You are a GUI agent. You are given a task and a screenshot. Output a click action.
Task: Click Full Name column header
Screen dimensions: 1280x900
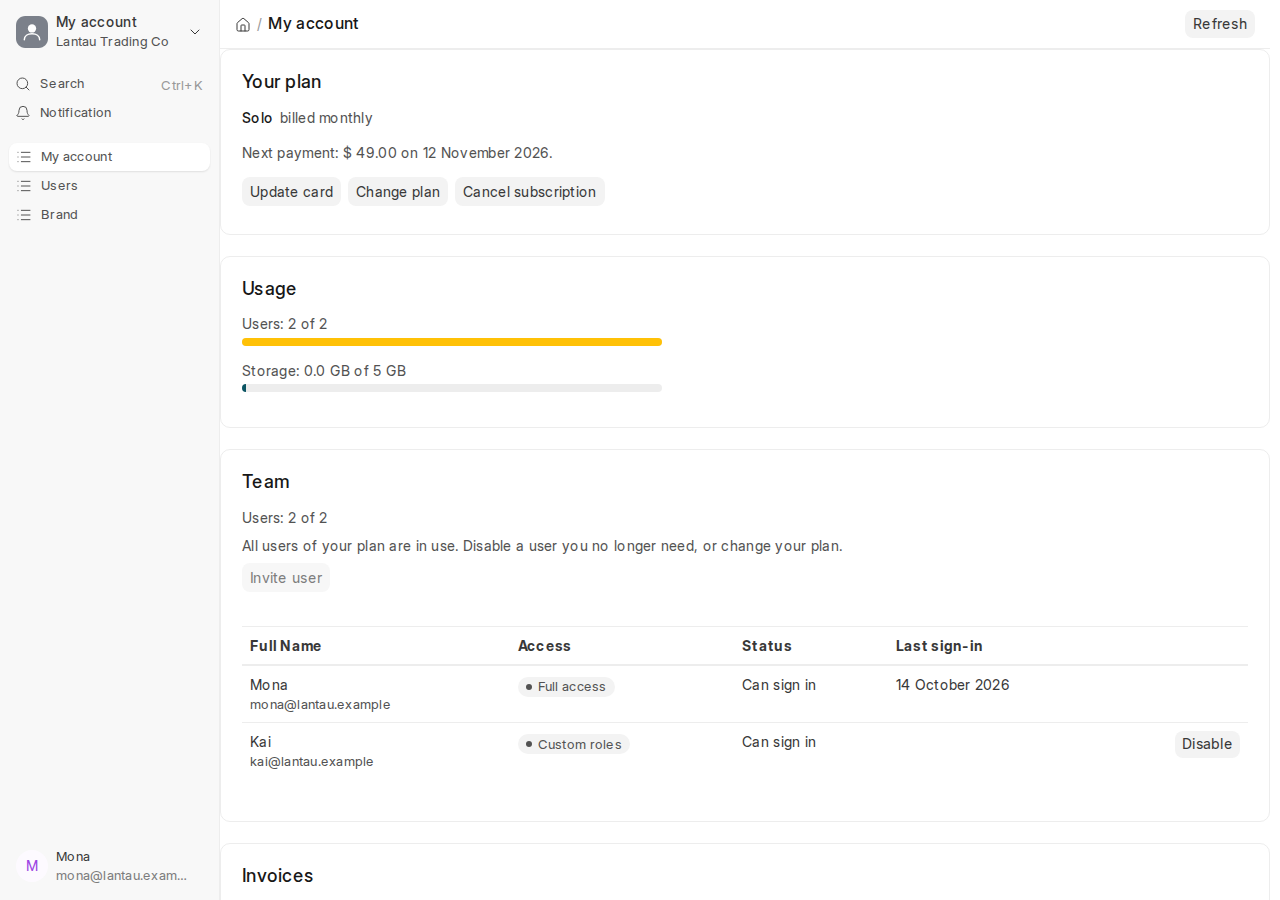286,646
